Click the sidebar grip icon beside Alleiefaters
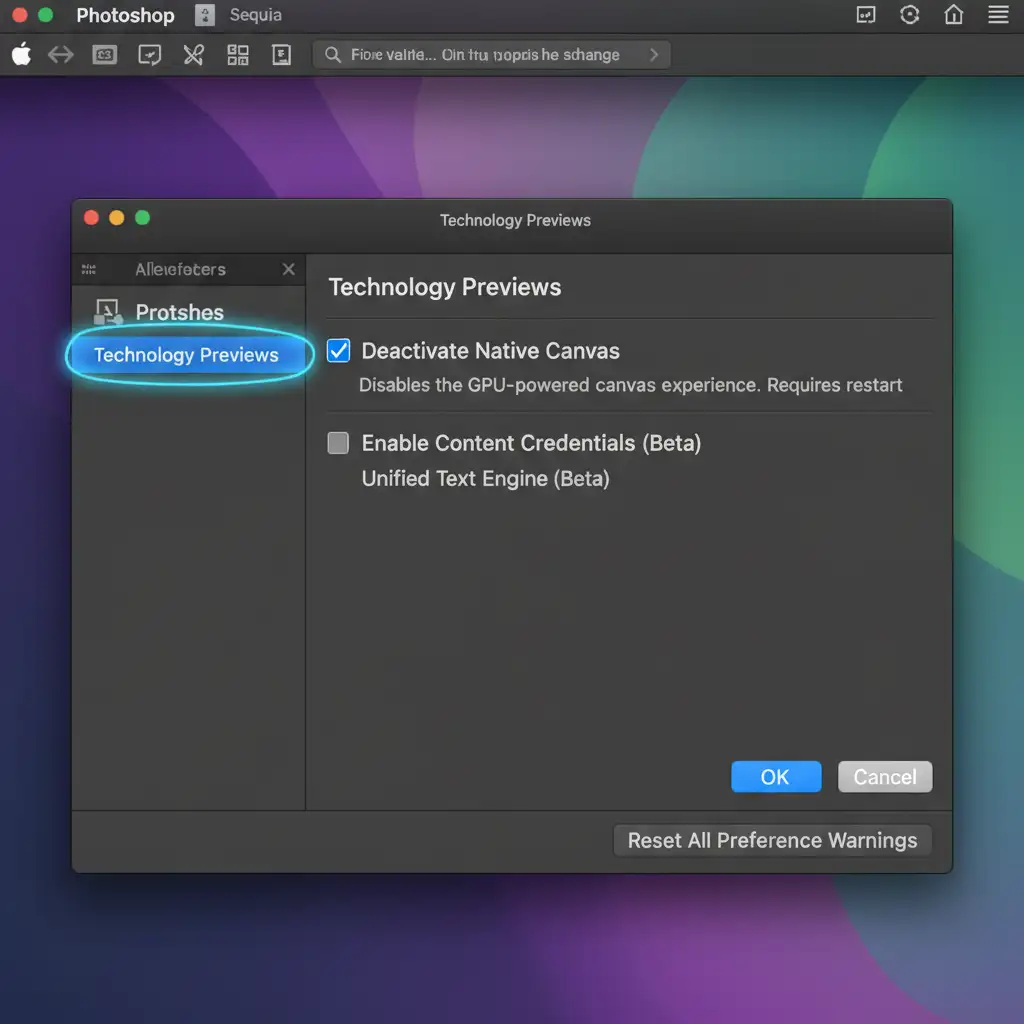1024x1024 pixels. tap(89, 269)
